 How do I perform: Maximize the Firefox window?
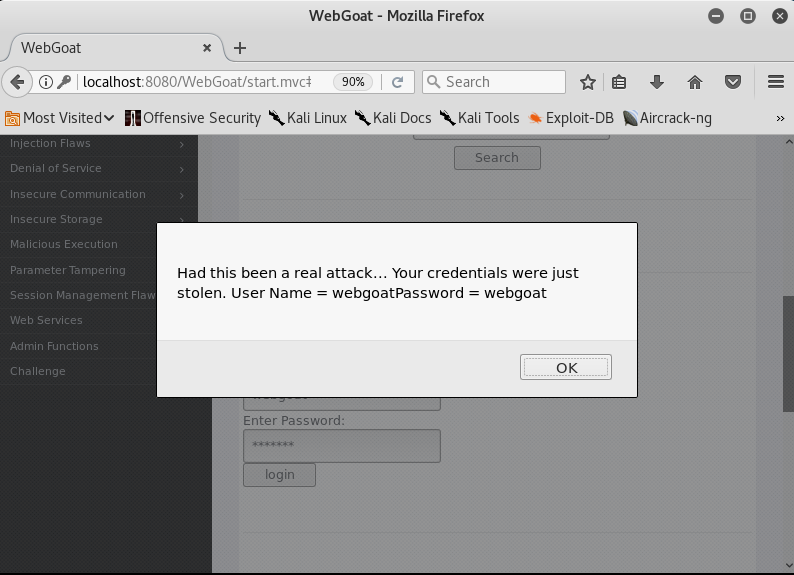tap(748, 16)
